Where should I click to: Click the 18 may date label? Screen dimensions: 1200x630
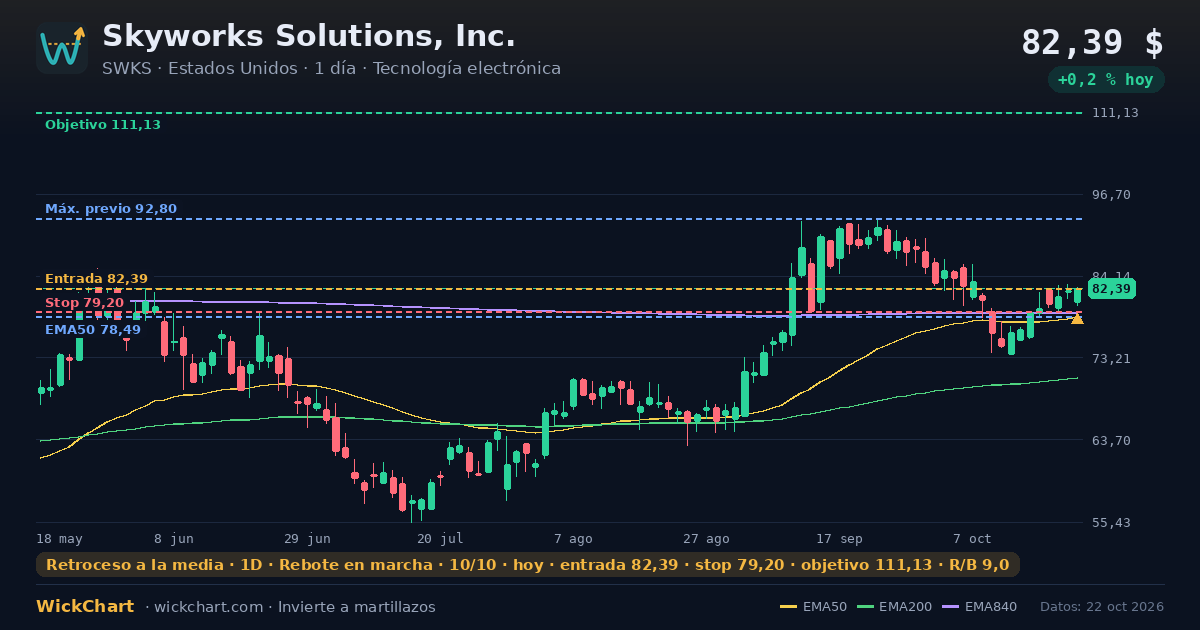60,538
